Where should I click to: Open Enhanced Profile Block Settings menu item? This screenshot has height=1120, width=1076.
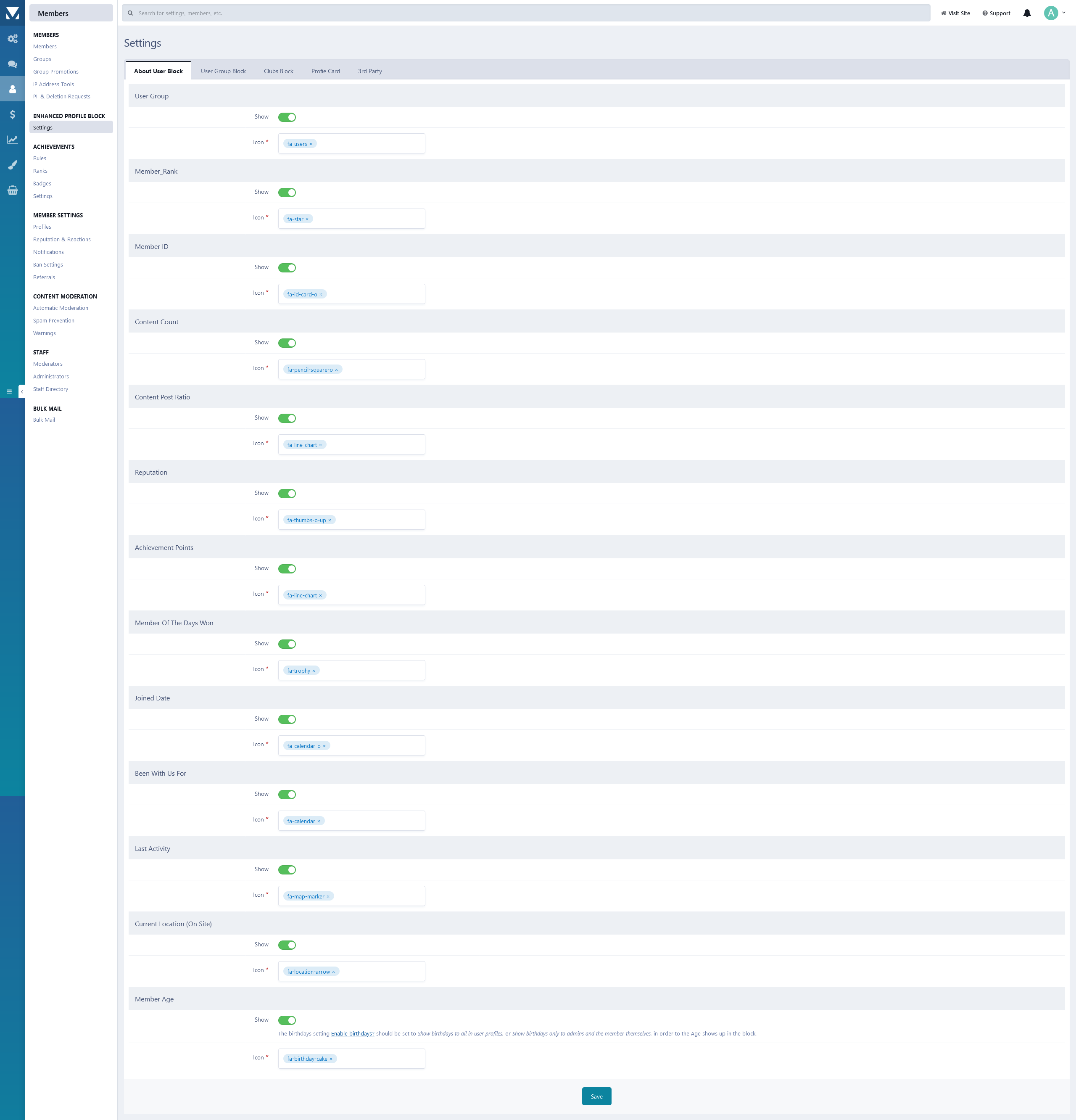click(x=71, y=127)
